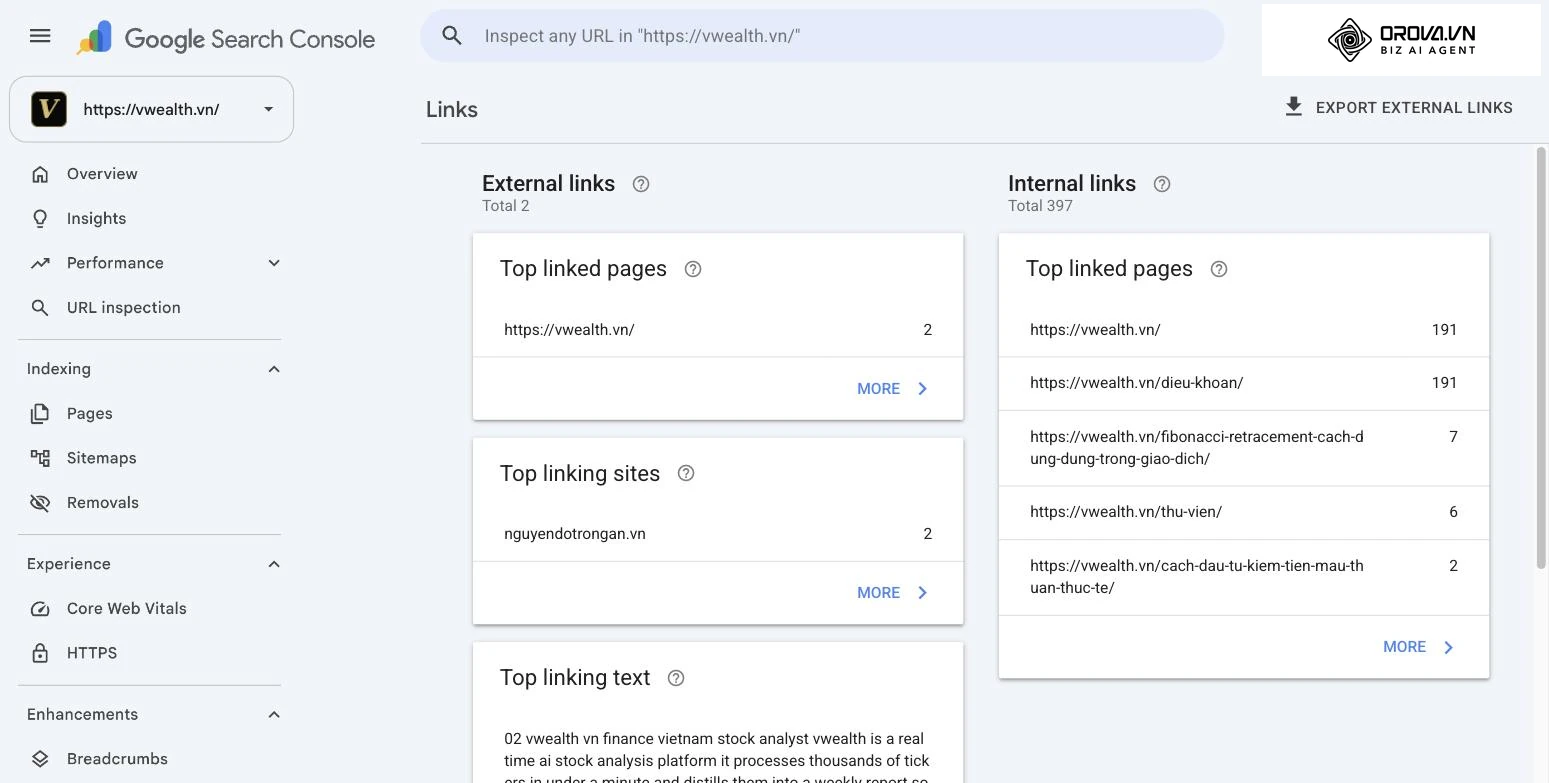Open help for Top linking text
This screenshot has width=1549, height=783.
pos(676,678)
